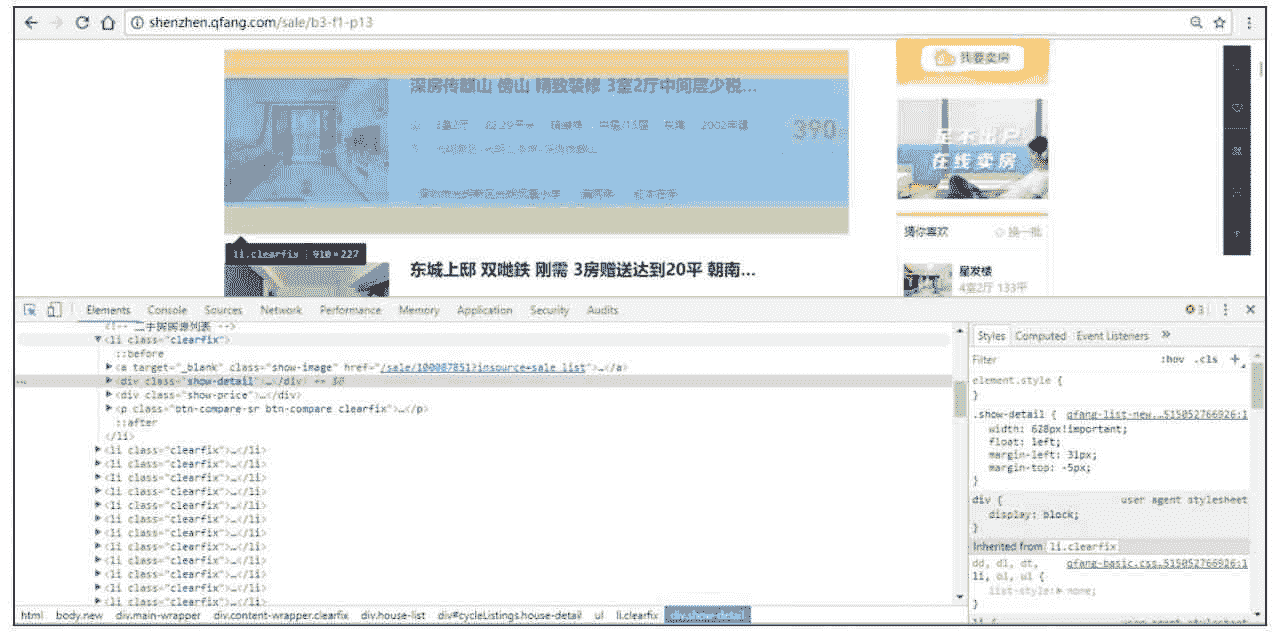Toggle the .cls class editor
Image resolution: width=1280 pixels, height=633 pixels.
tap(1207, 359)
